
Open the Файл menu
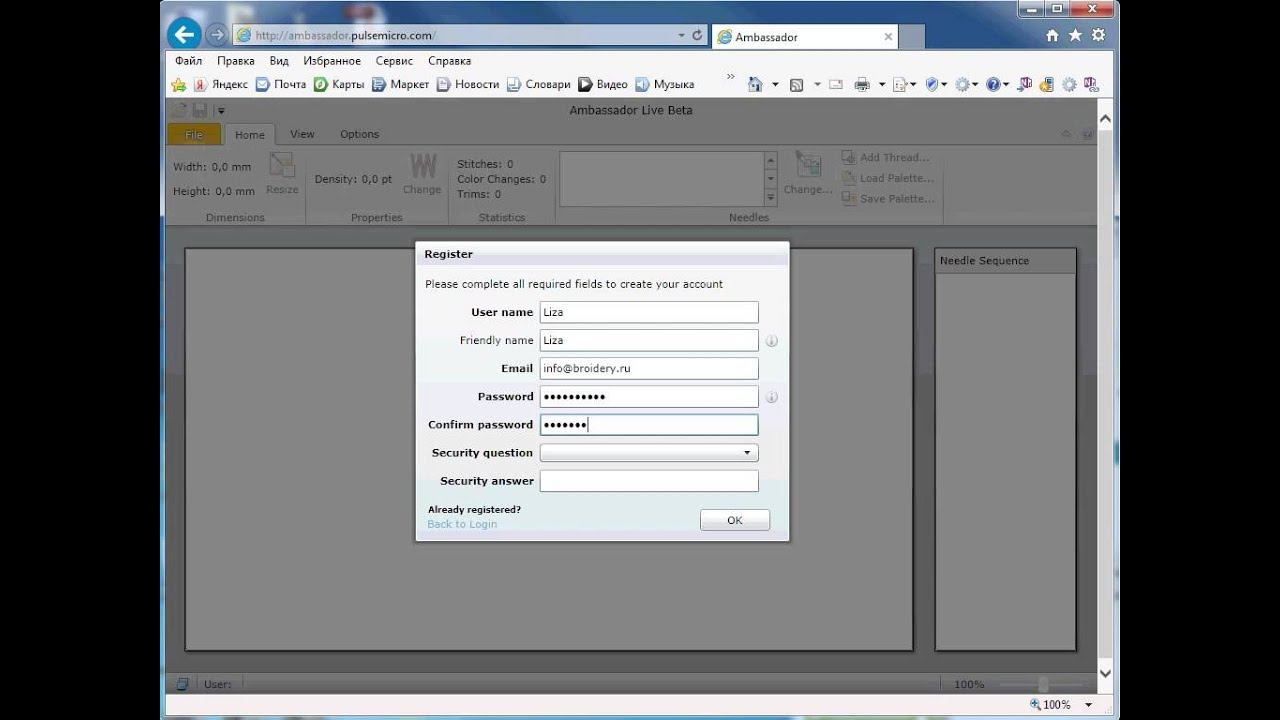point(188,61)
